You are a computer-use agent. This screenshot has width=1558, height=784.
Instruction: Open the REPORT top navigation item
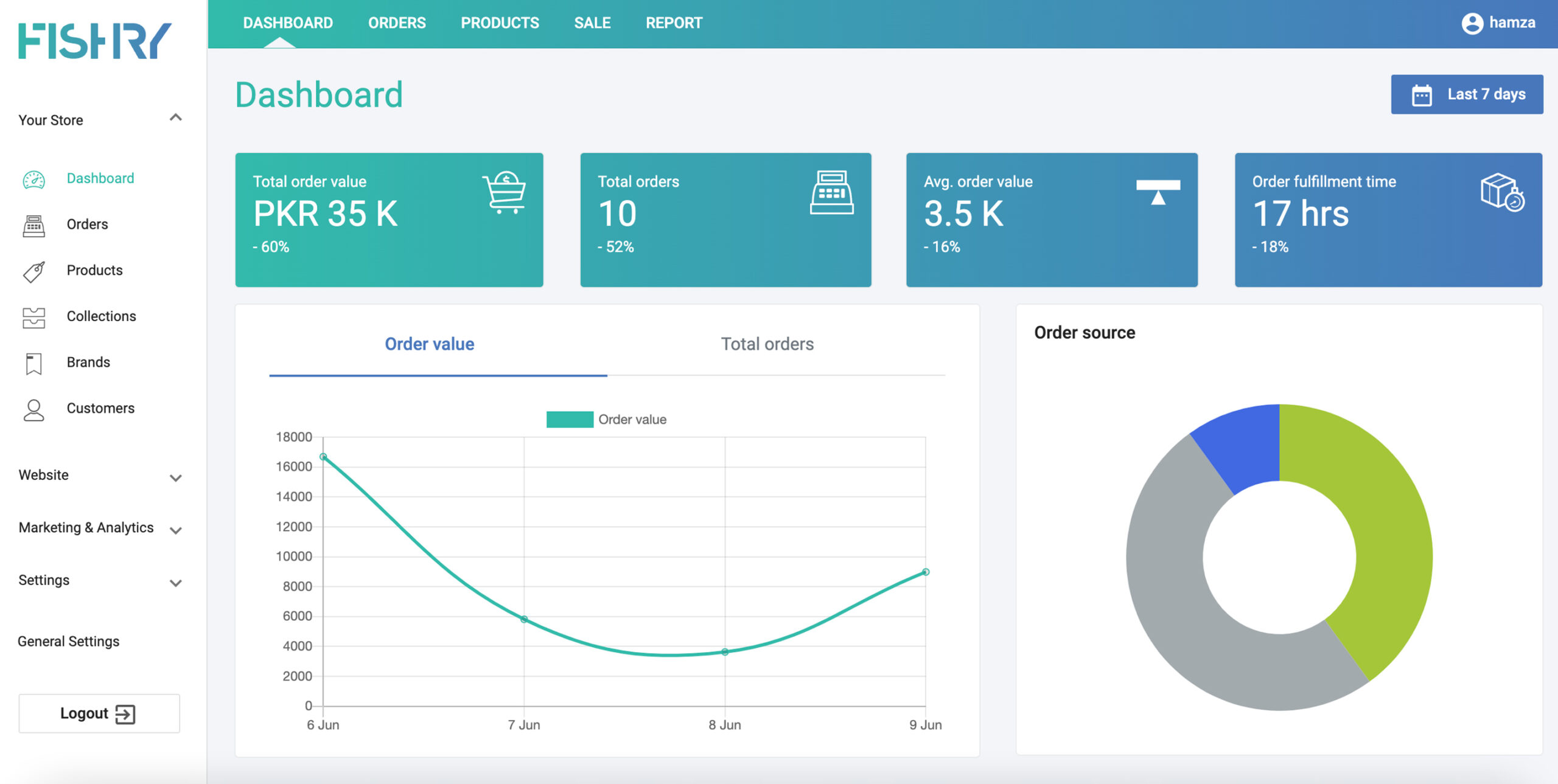pos(674,23)
